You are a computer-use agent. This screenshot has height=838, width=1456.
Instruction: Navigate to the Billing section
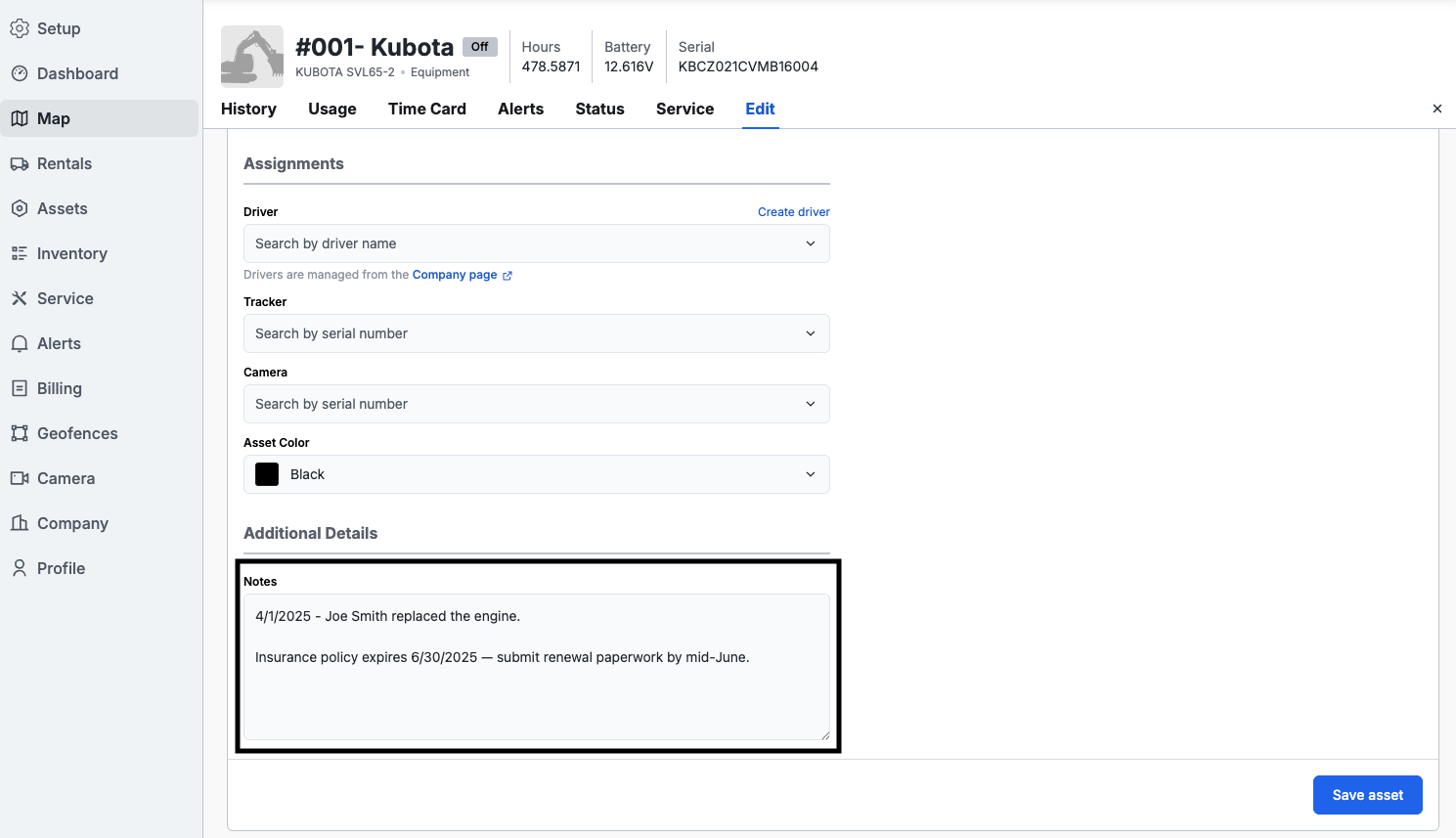(59, 388)
